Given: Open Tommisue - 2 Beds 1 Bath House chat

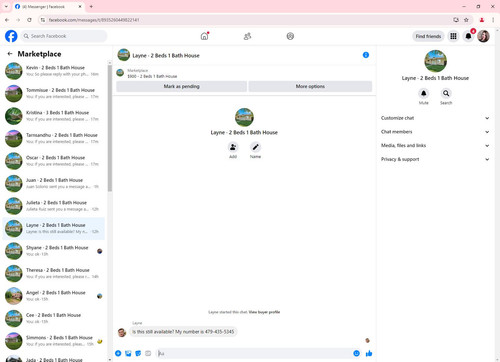Looking at the screenshot, I should click(x=54, y=93).
